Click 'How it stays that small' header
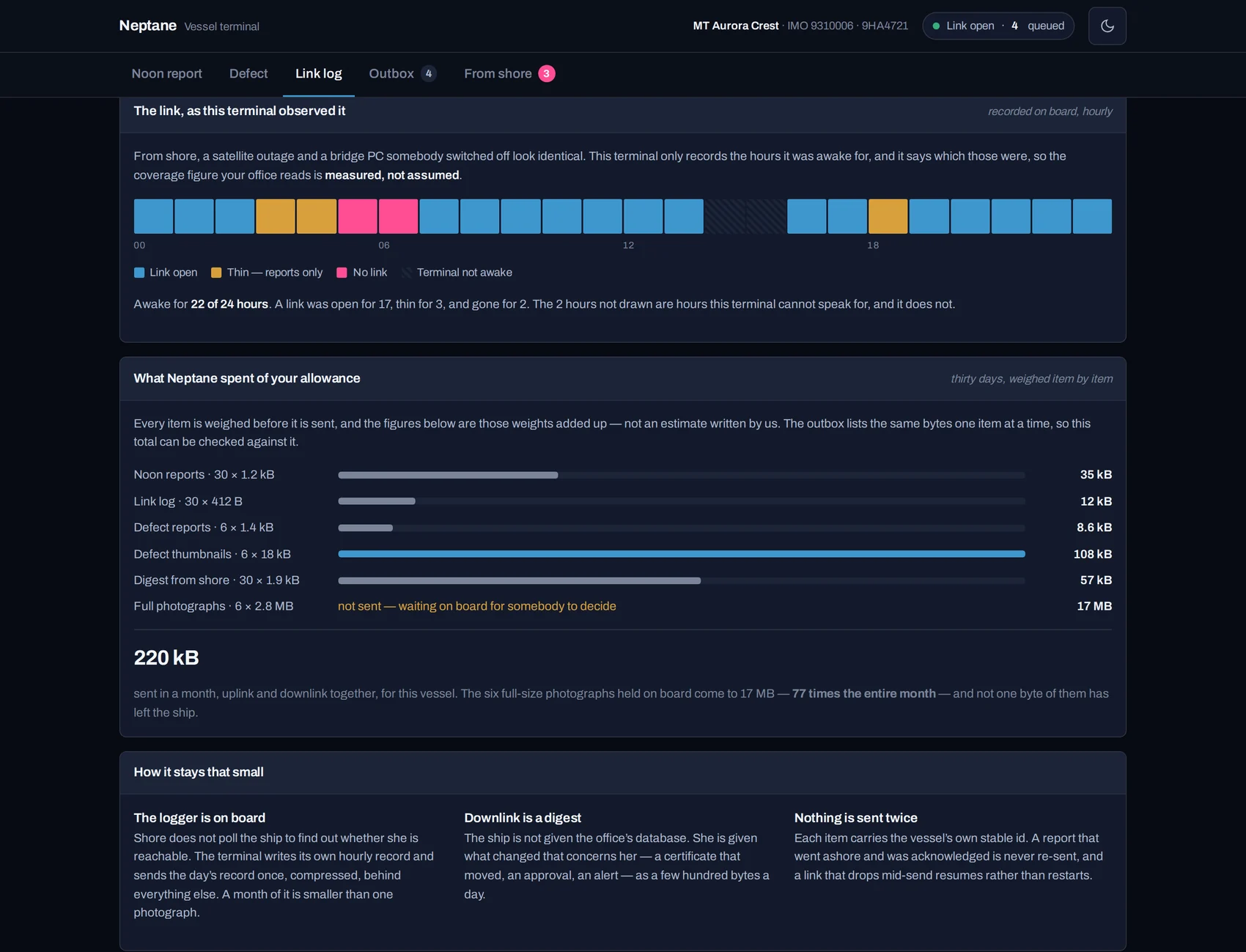1246x952 pixels. coord(199,772)
